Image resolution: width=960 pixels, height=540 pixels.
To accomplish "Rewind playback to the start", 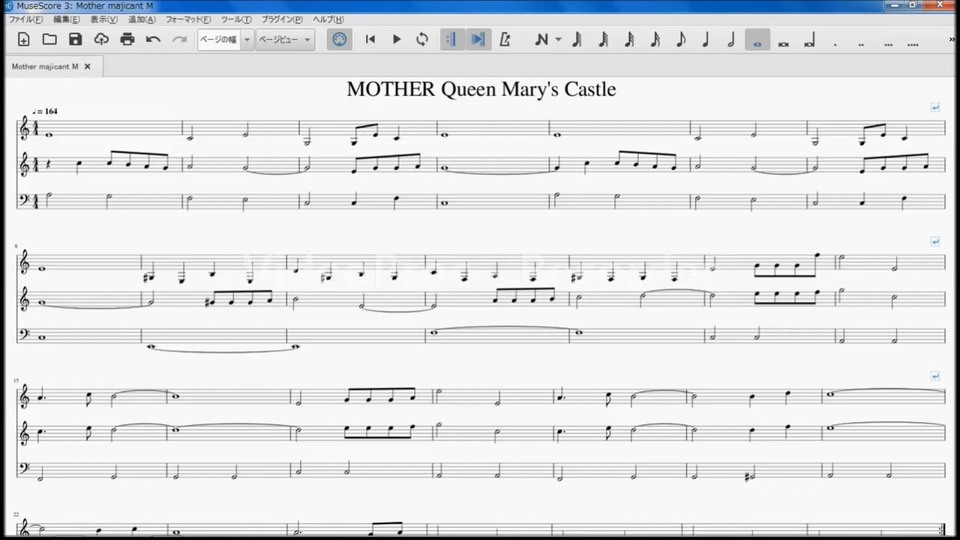I will 370,40.
